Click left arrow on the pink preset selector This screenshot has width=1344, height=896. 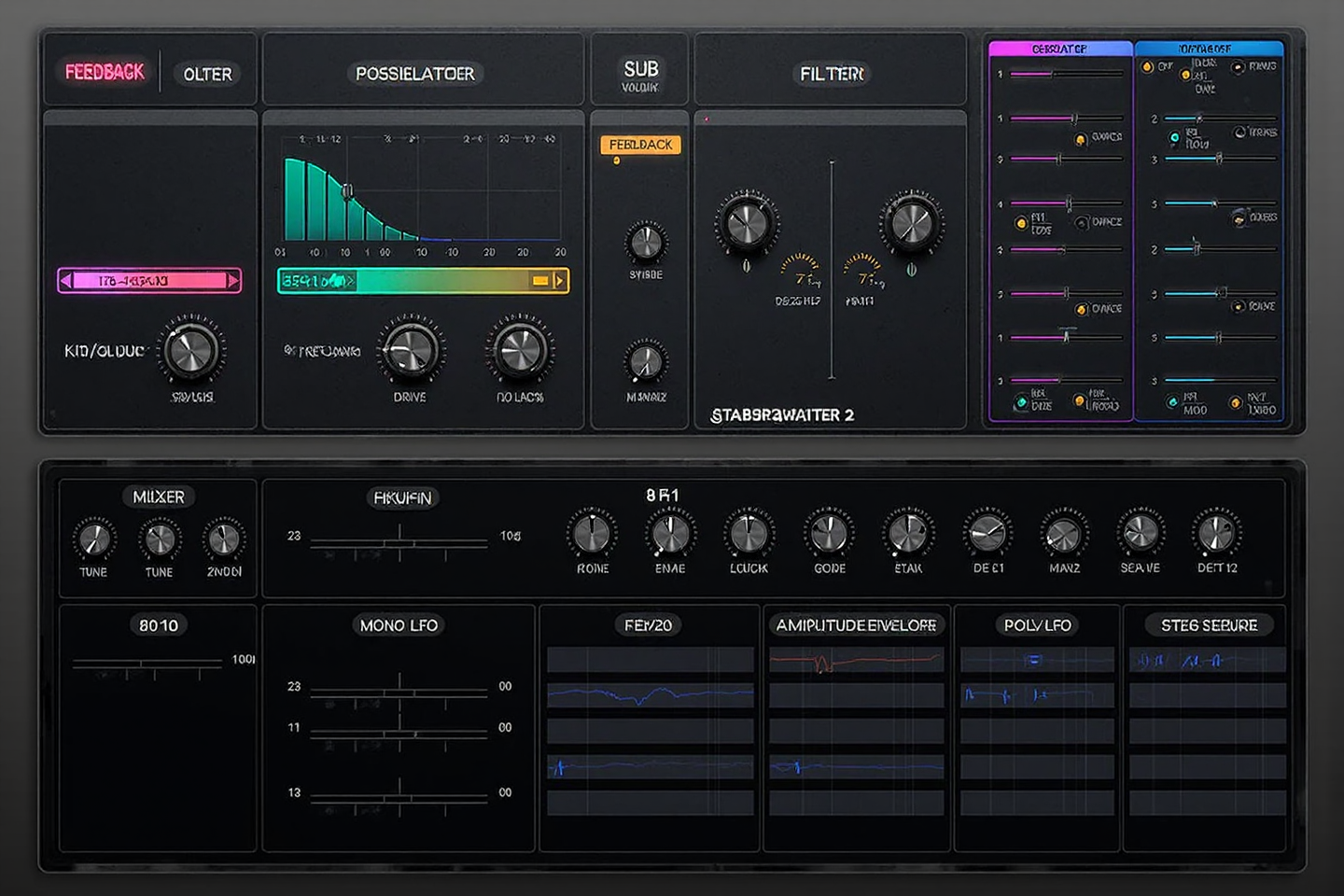point(65,280)
